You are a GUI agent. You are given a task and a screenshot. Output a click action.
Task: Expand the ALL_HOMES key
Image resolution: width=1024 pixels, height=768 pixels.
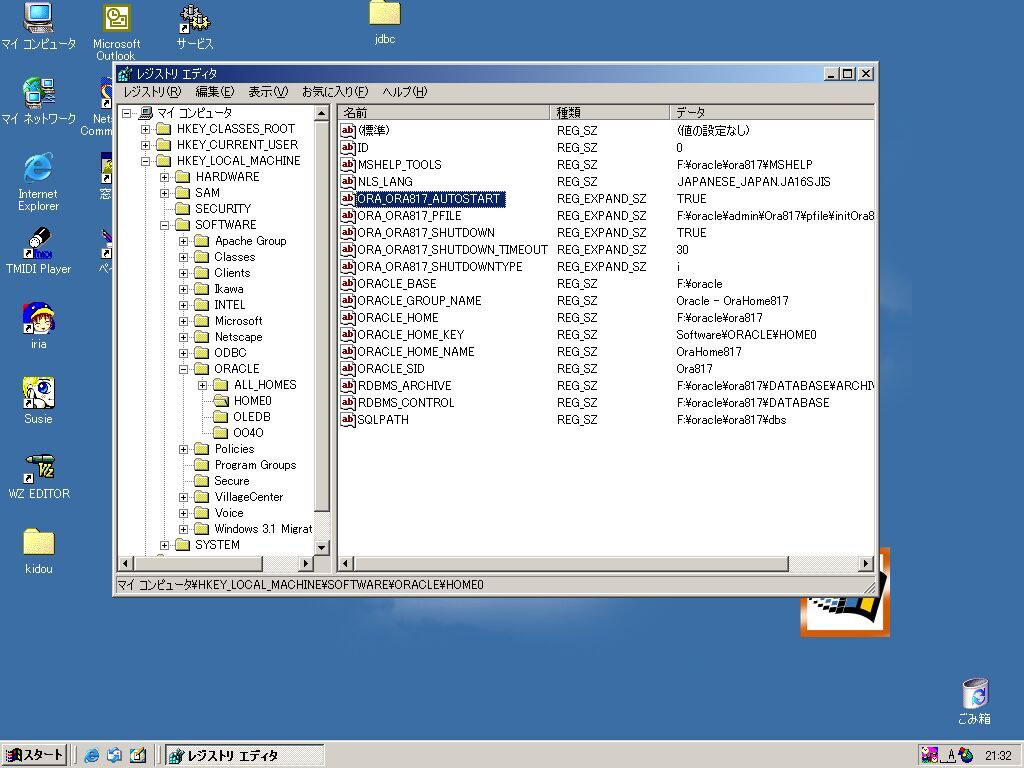[202, 385]
